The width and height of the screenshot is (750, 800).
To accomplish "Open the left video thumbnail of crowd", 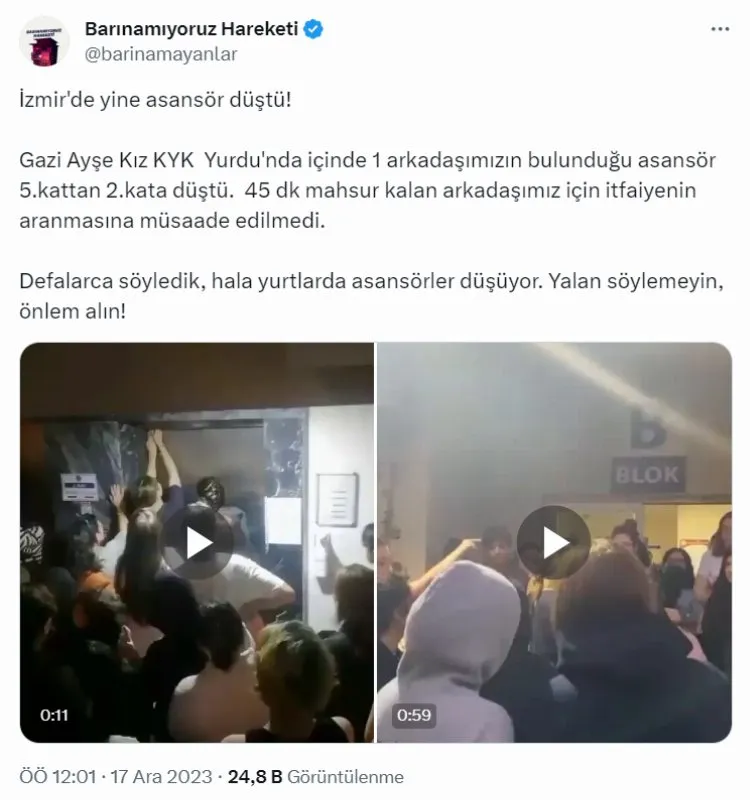I will coord(196,542).
